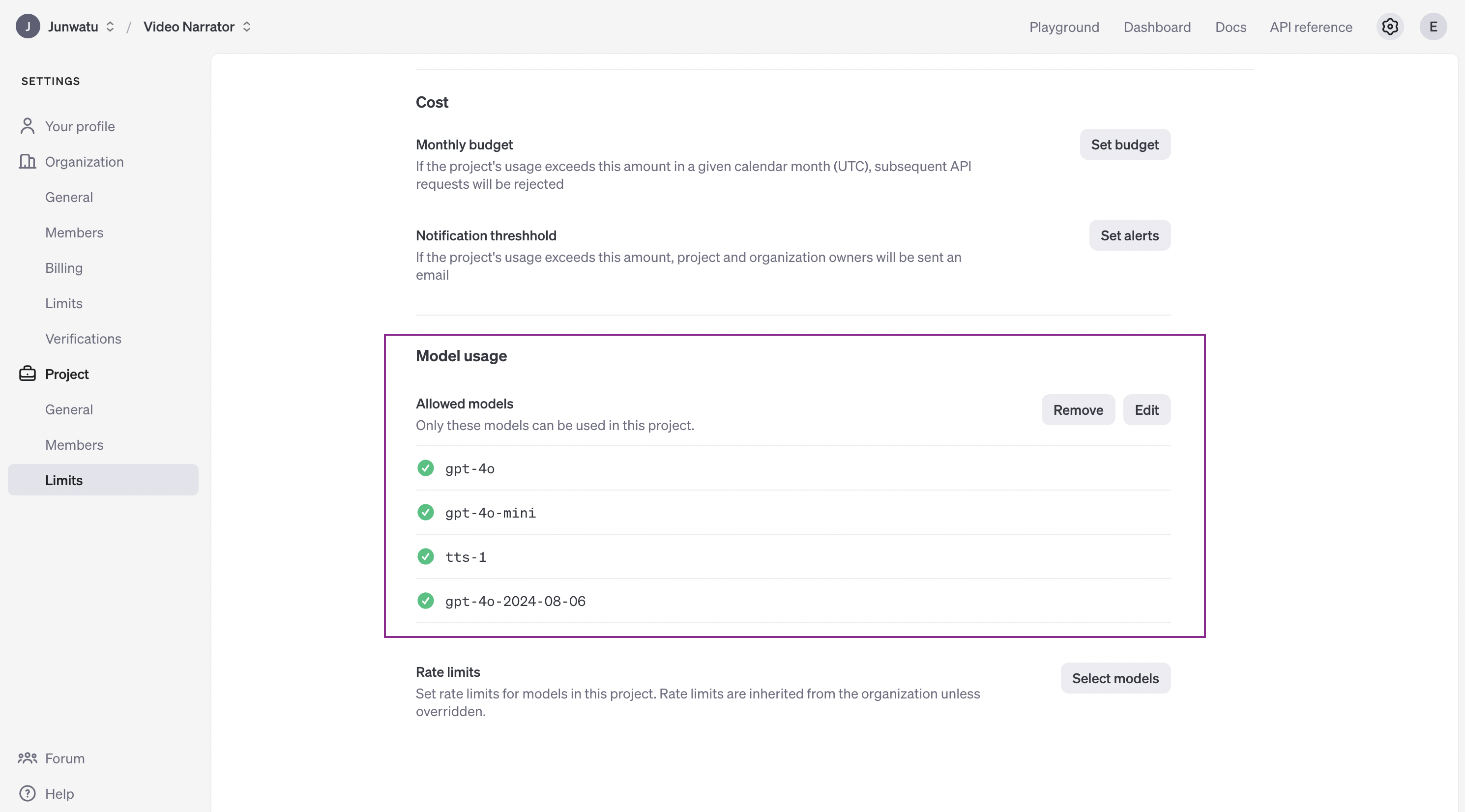Click the gpt-4o-2024-08-06 model row

point(515,601)
